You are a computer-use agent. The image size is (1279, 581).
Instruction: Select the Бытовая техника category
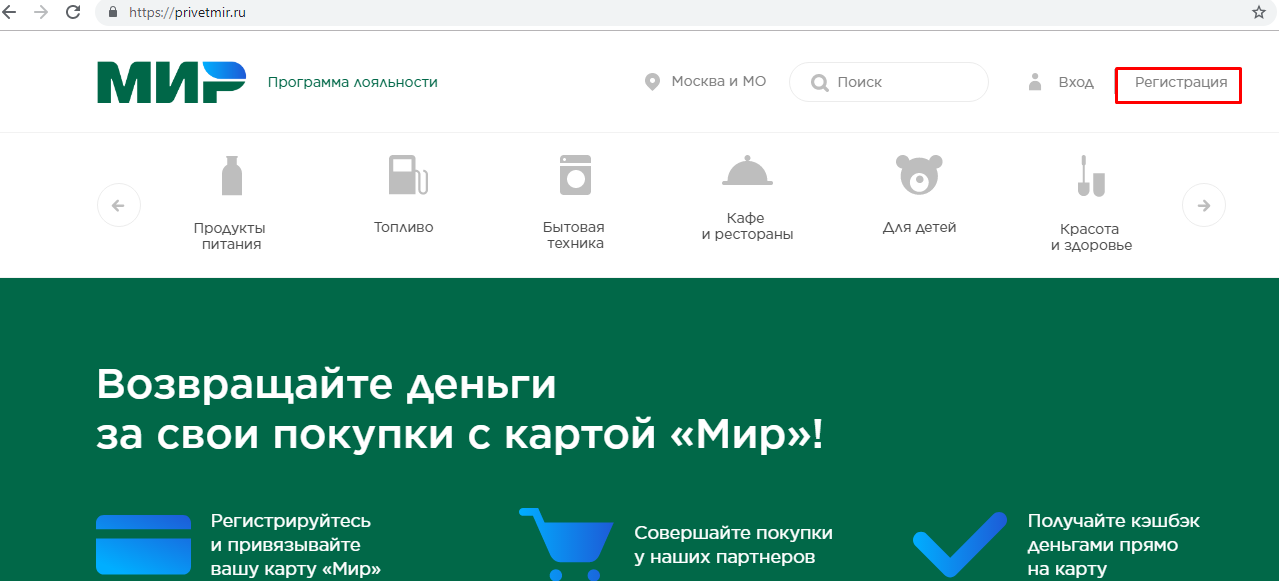pos(575,235)
